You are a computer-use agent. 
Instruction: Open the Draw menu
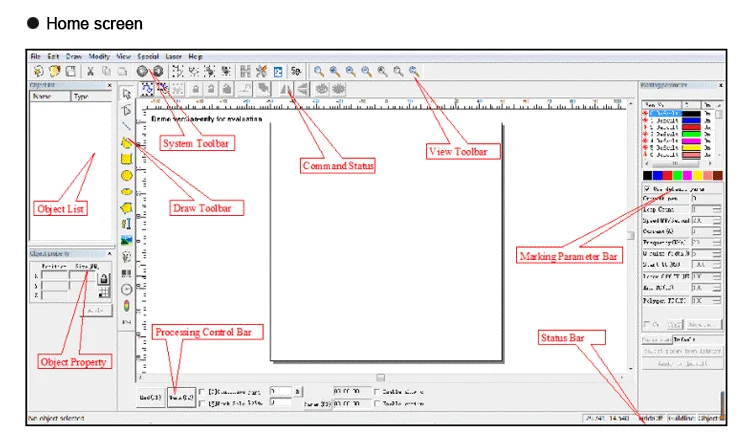pos(74,56)
